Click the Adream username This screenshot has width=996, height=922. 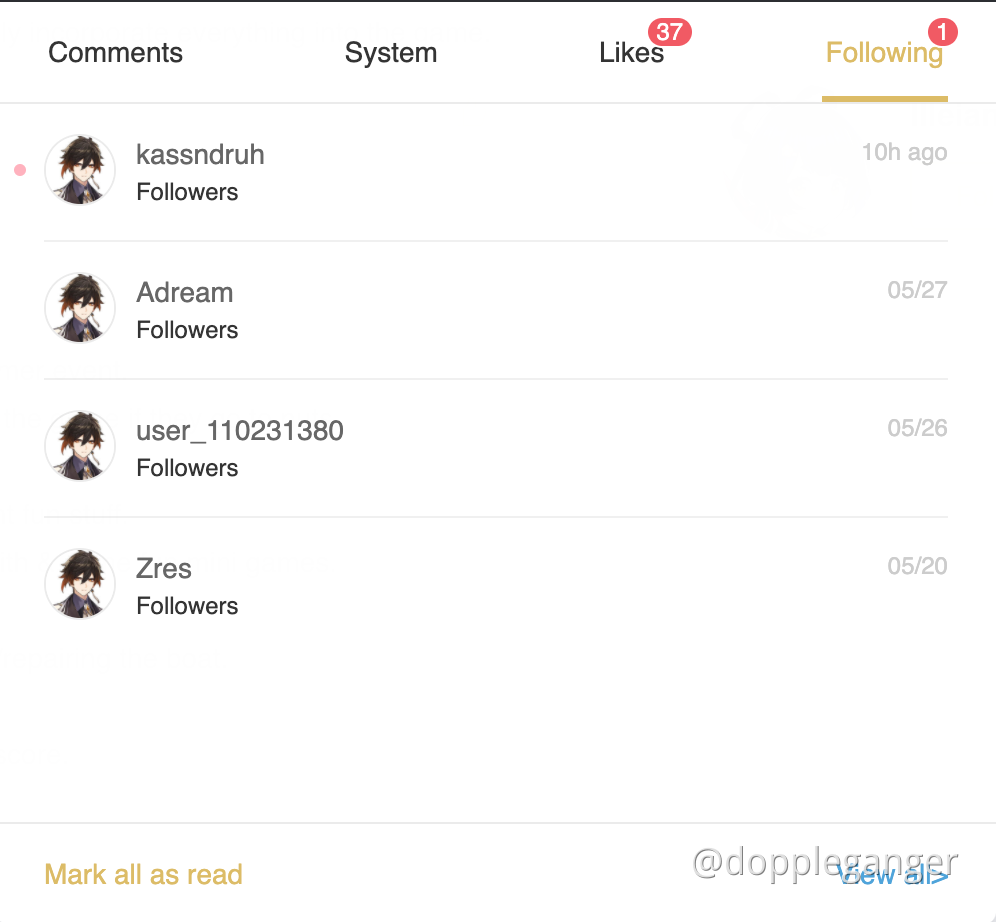pyautogui.click(x=185, y=293)
